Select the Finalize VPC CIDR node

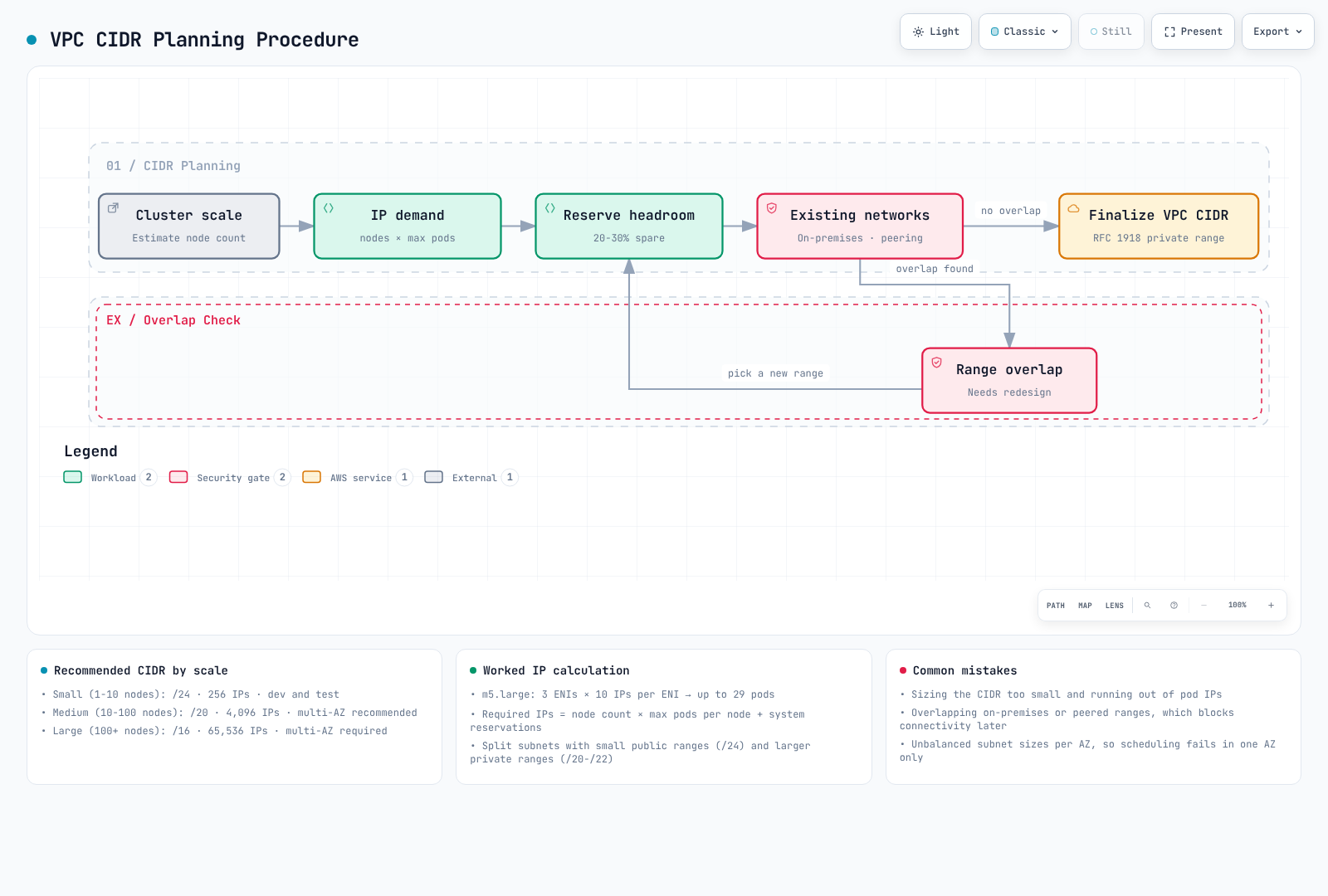pyautogui.click(x=1159, y=226)
